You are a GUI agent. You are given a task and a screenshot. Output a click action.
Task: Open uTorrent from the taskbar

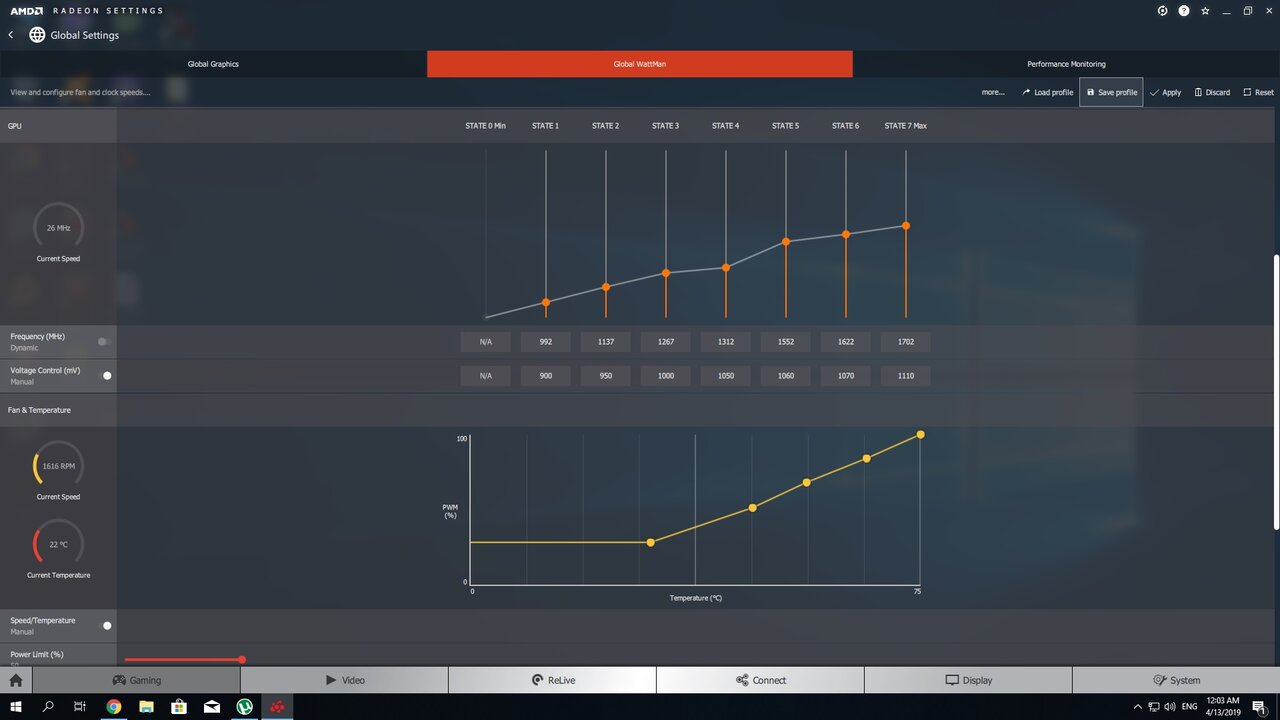point(245,706)
